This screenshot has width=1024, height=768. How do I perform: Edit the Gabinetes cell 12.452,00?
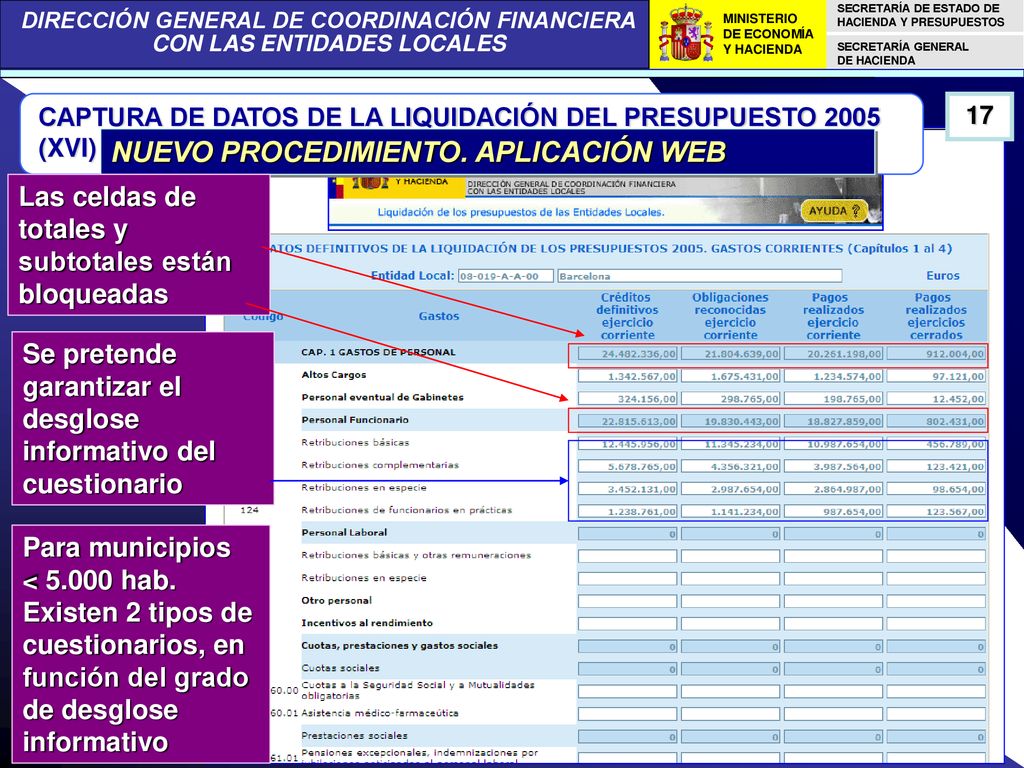(936, 398)
